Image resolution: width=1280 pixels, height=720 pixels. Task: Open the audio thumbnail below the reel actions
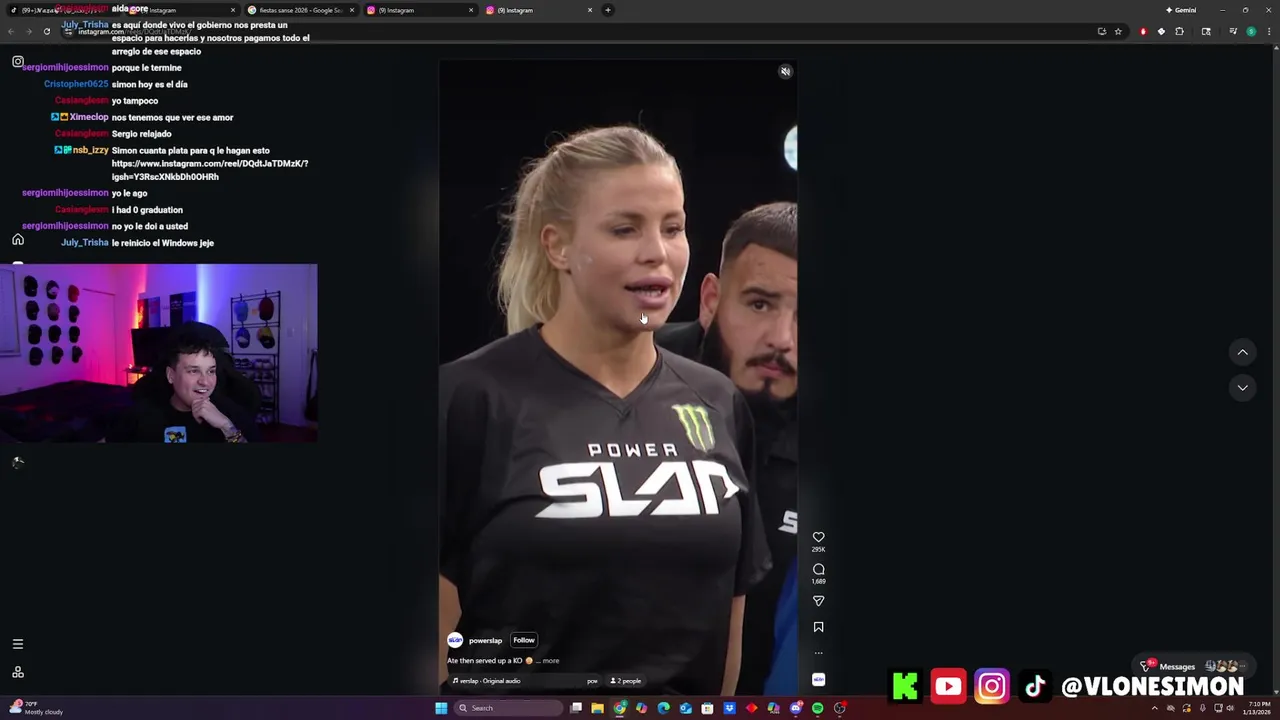tap(818, 679)
